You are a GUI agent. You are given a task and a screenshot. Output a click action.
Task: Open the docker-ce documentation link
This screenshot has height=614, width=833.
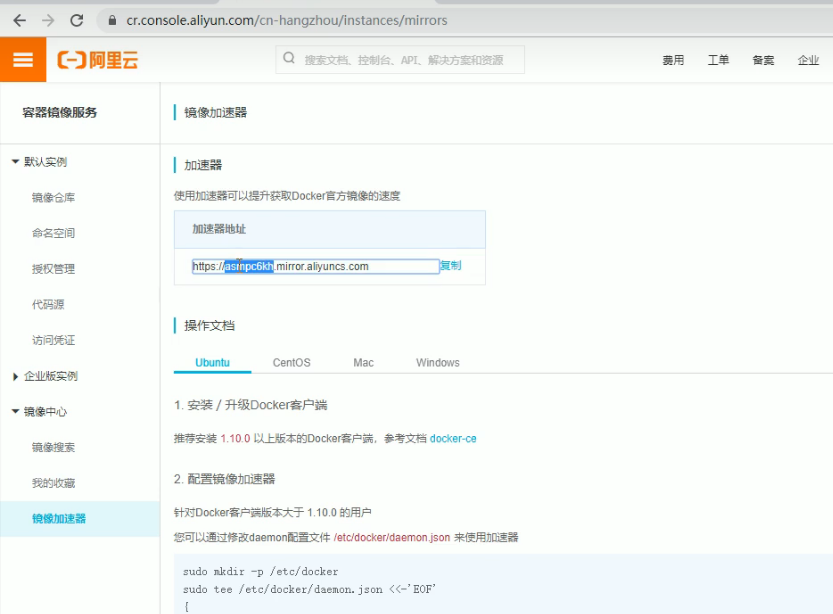tap(453, 439)
